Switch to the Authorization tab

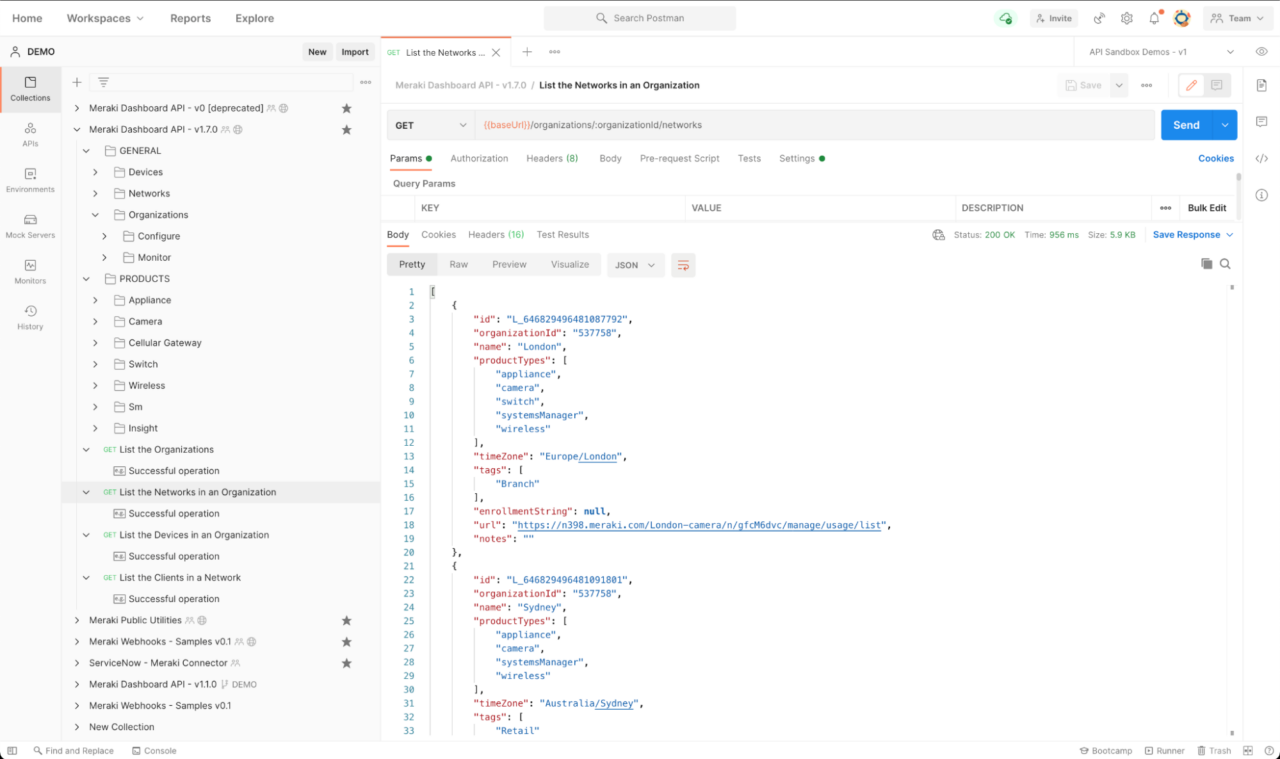point(479,157)
